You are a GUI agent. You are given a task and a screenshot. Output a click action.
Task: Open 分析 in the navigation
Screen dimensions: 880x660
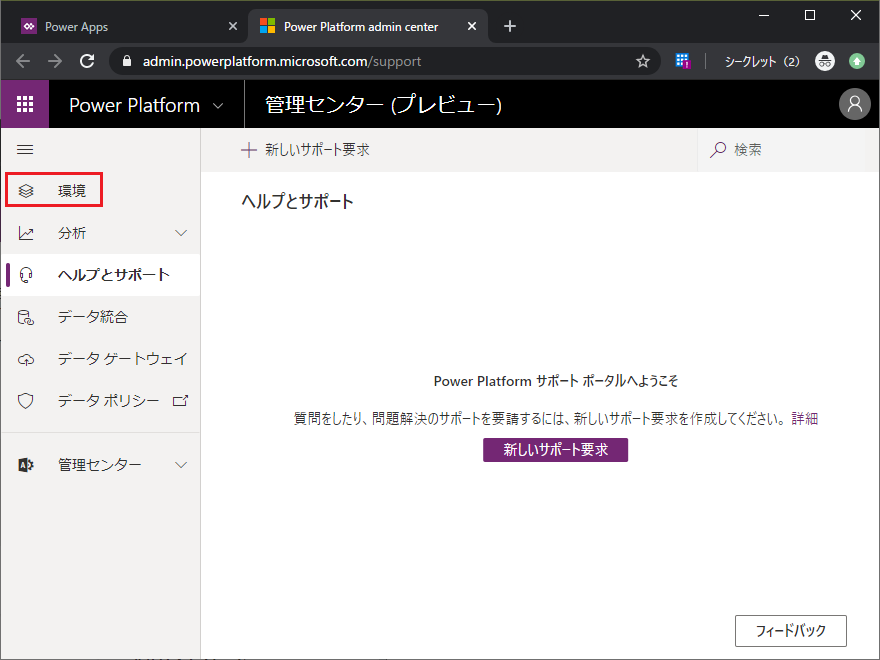pos(101,233)
